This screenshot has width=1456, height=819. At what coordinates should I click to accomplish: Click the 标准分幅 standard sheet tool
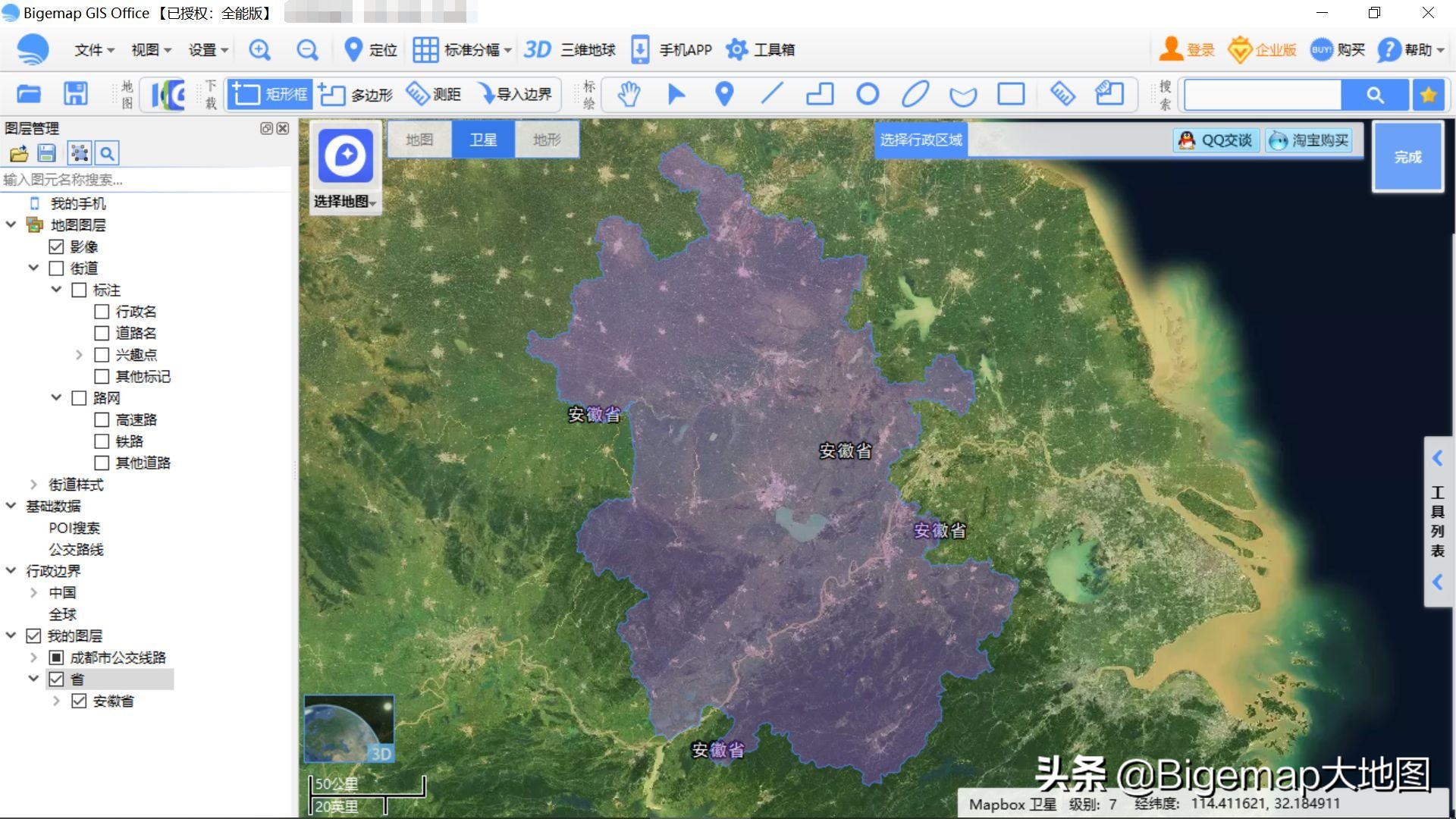click(459, 49)
